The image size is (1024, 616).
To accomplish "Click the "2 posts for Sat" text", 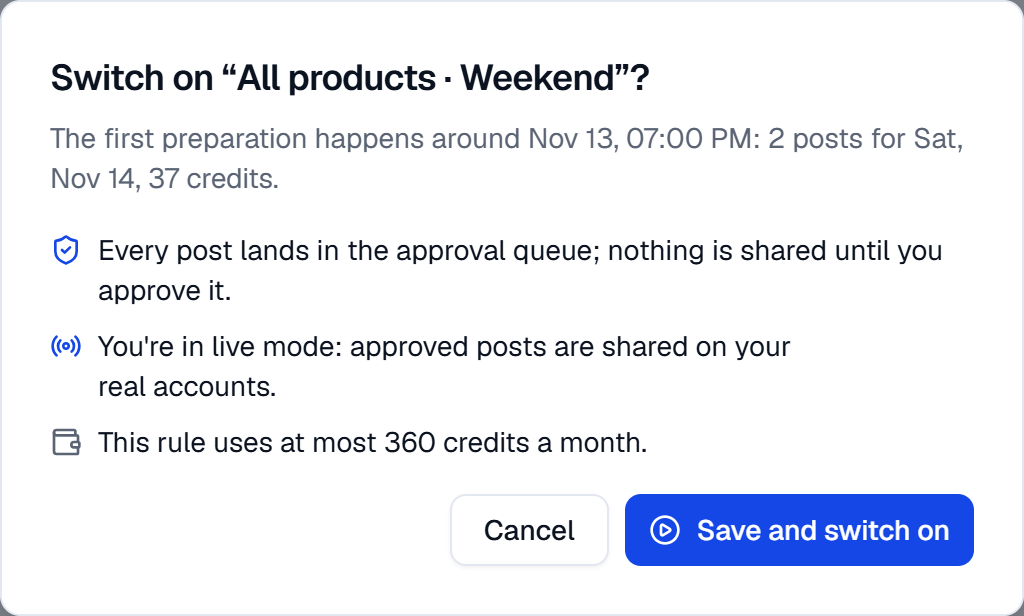I will click(862, 138).
